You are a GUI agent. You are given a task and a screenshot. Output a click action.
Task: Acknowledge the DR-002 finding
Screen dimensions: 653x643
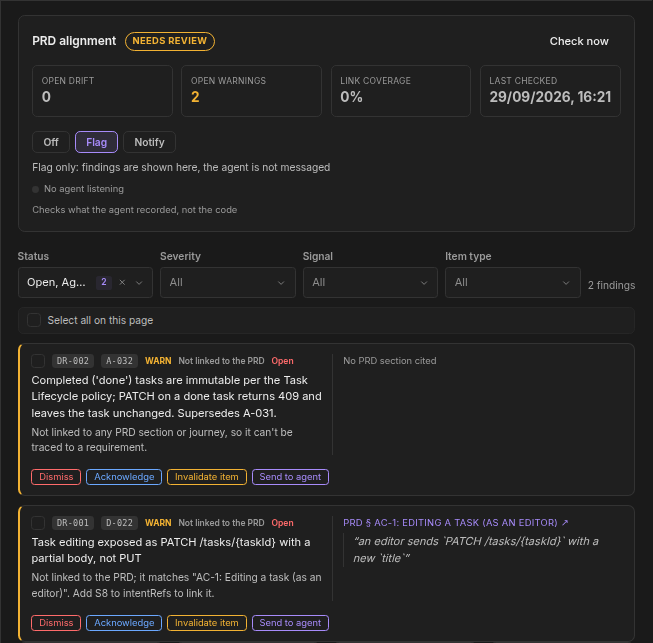(x=124, y=477)
